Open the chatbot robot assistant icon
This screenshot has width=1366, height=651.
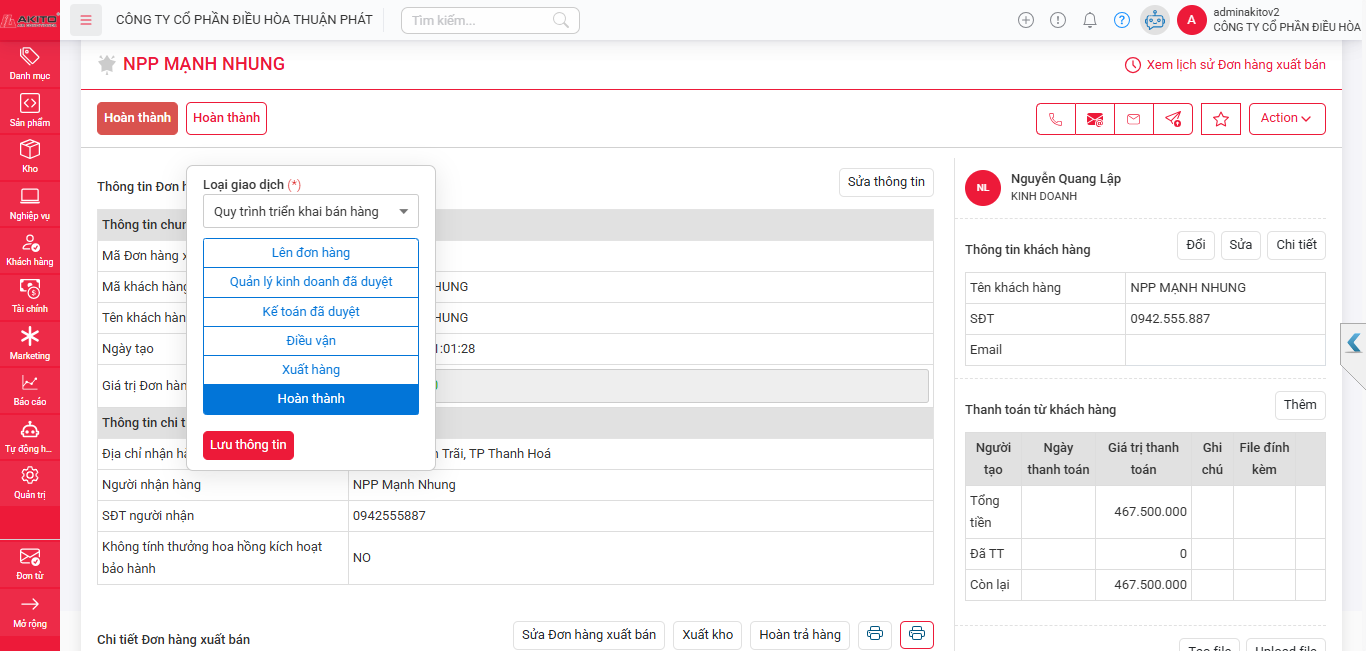pos(1155,20)
